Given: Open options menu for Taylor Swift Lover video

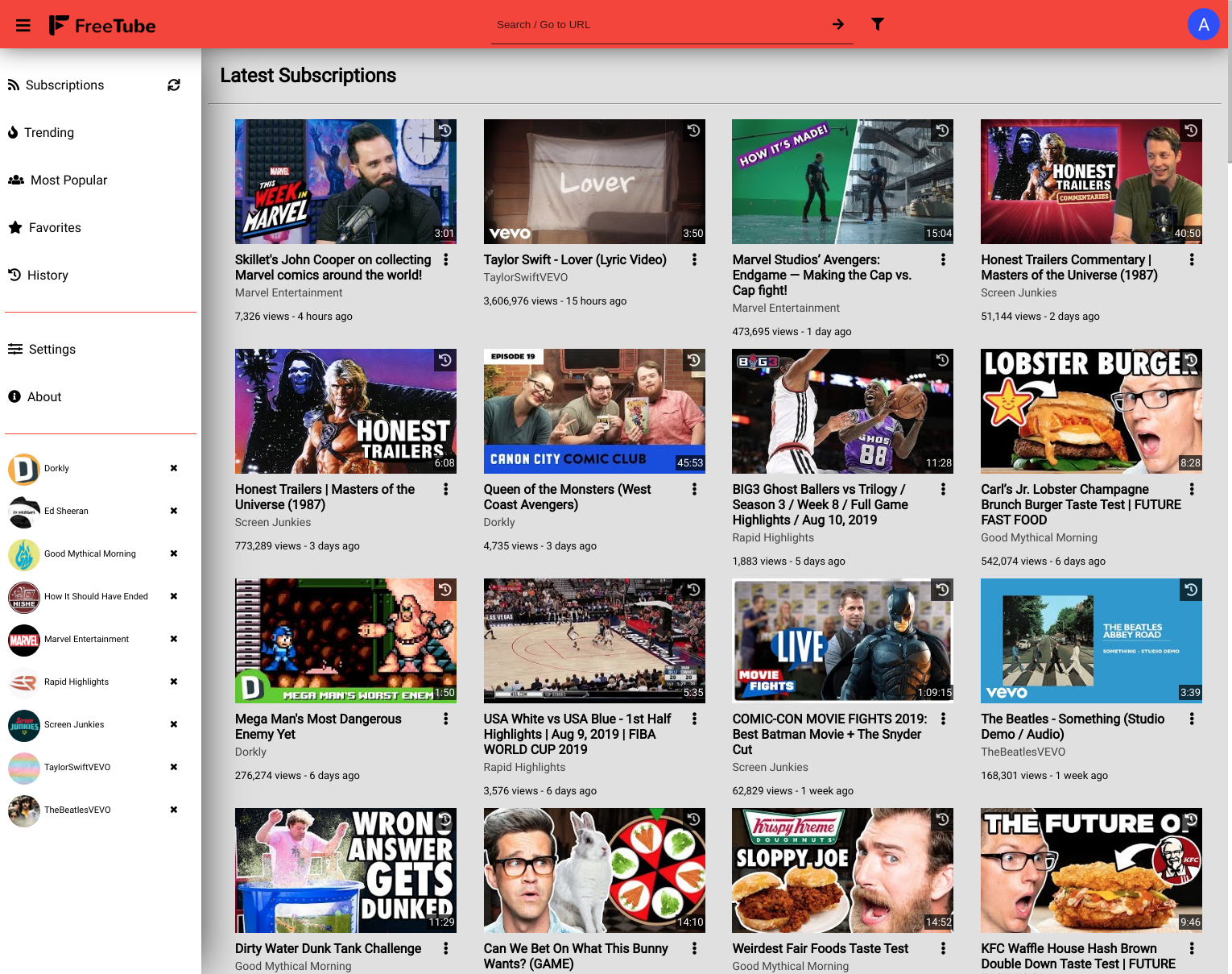Looking at the screenshot, I should click(x=694, y=259).
